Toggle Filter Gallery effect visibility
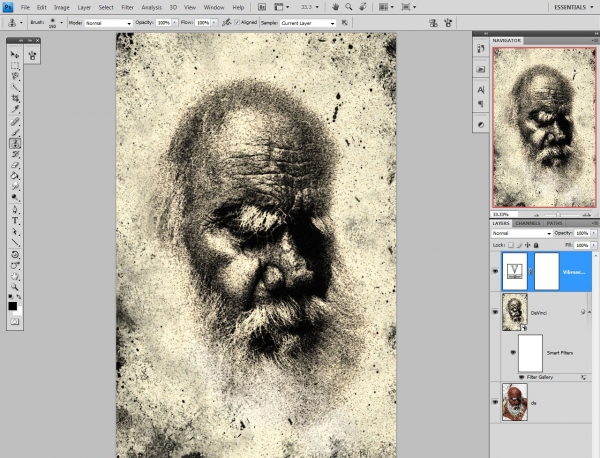Viewport: 600px width, 458px height. 521,377
